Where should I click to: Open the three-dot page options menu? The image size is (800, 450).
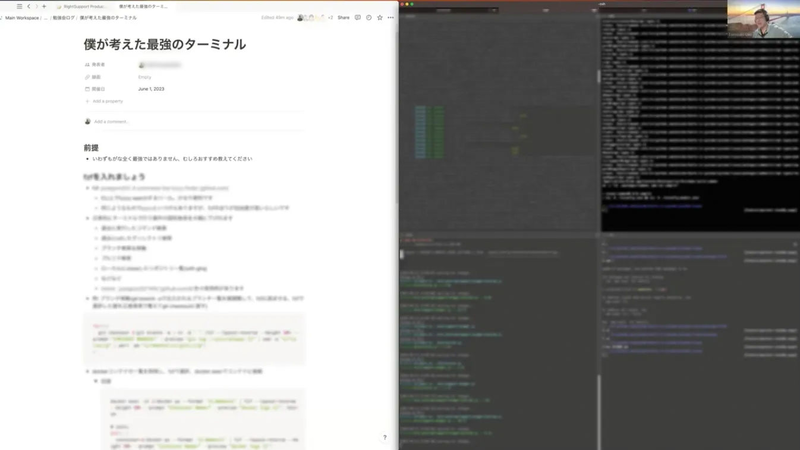click(x=390, y=18)
